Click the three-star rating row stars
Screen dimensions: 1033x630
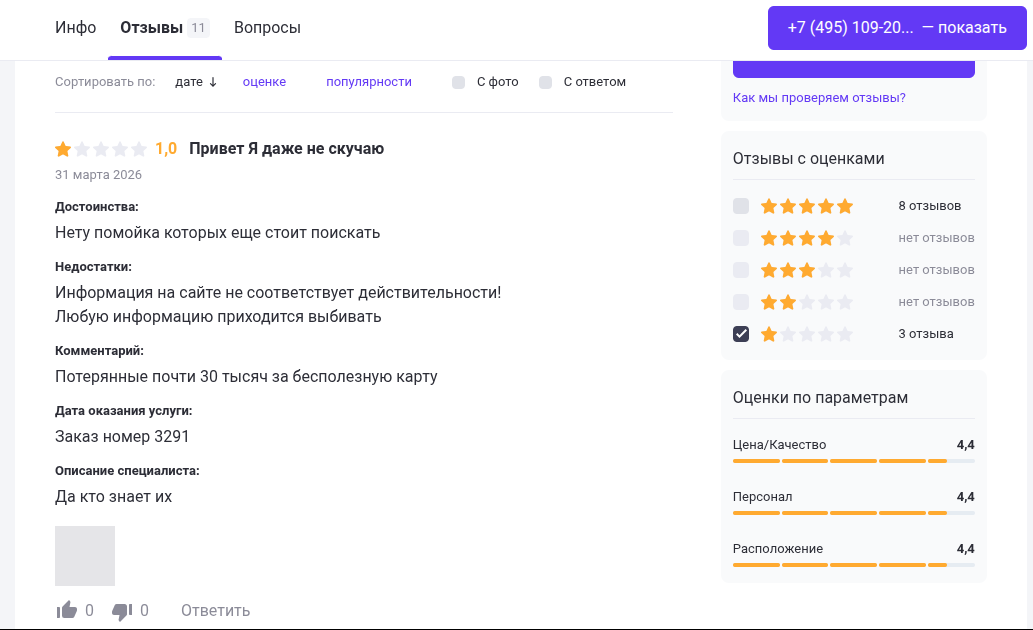coord(806,270)
